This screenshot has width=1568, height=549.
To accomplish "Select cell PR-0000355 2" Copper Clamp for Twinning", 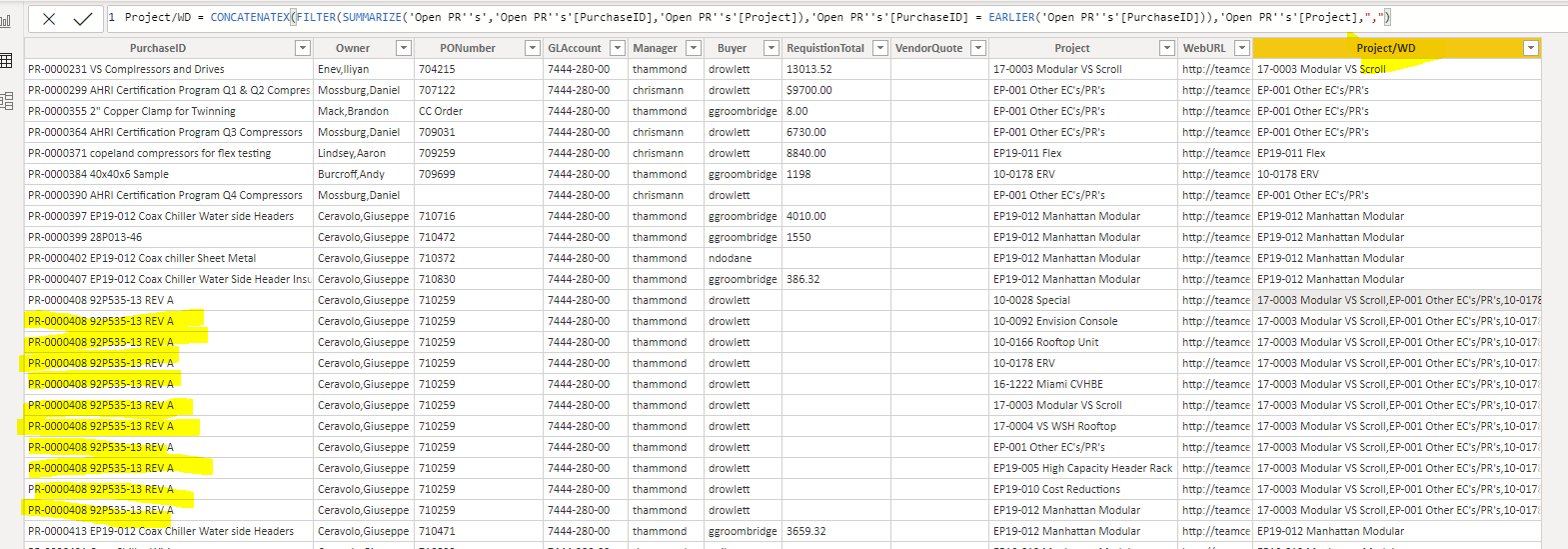I will coord(168,111).
